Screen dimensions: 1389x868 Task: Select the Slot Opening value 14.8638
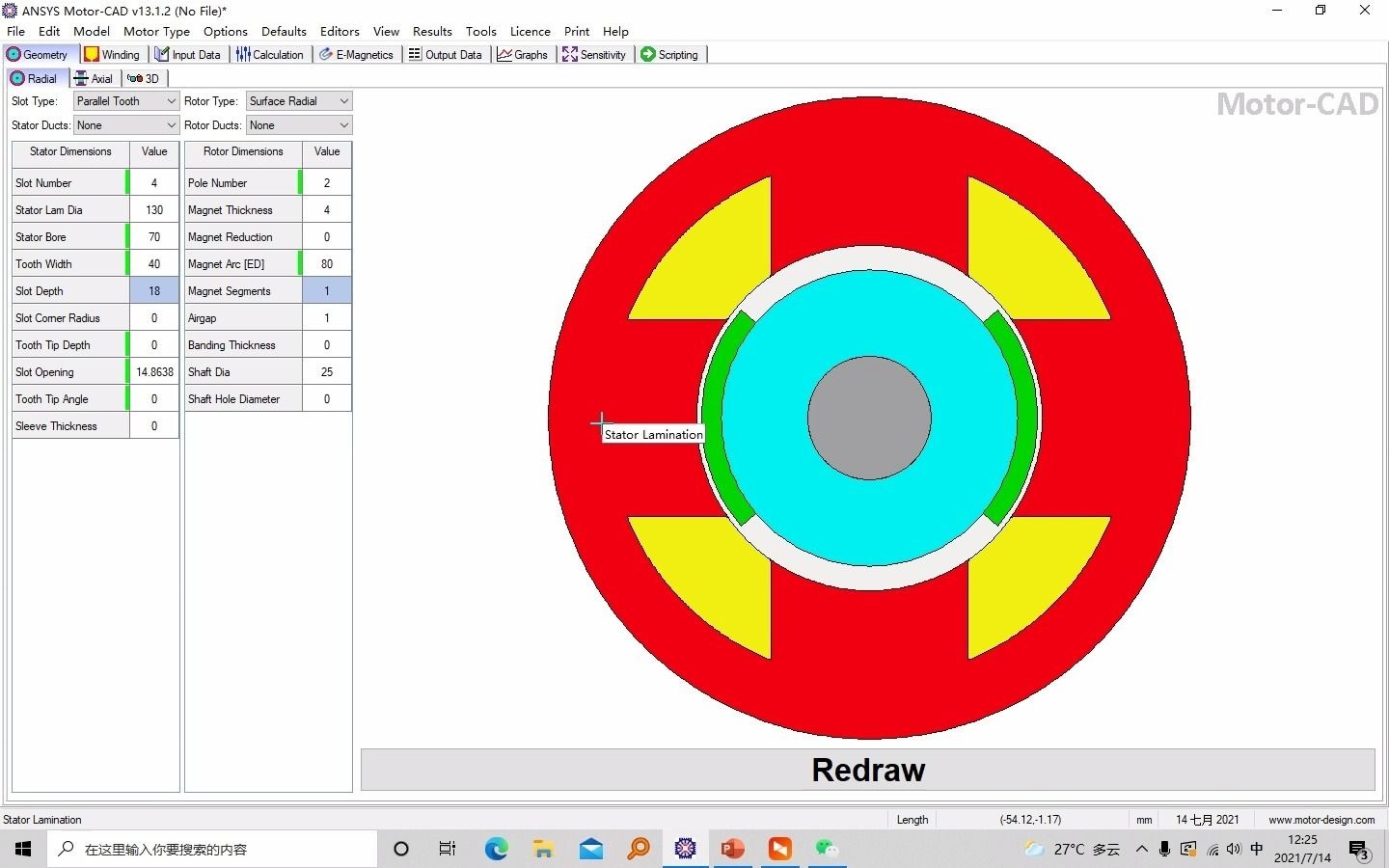point(154,372)
